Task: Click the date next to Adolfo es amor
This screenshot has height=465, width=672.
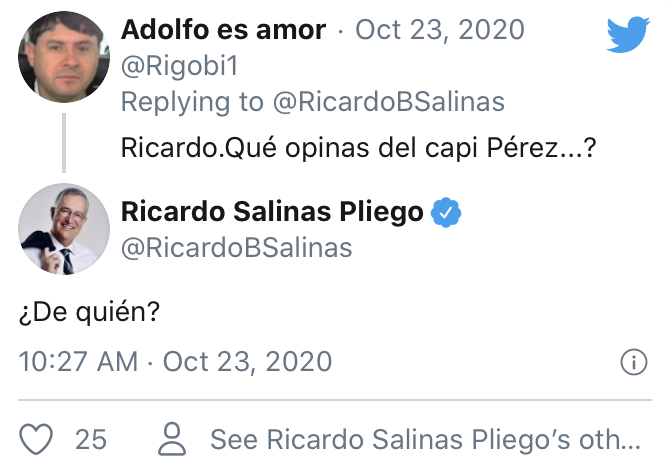Action: pos(440,30)
